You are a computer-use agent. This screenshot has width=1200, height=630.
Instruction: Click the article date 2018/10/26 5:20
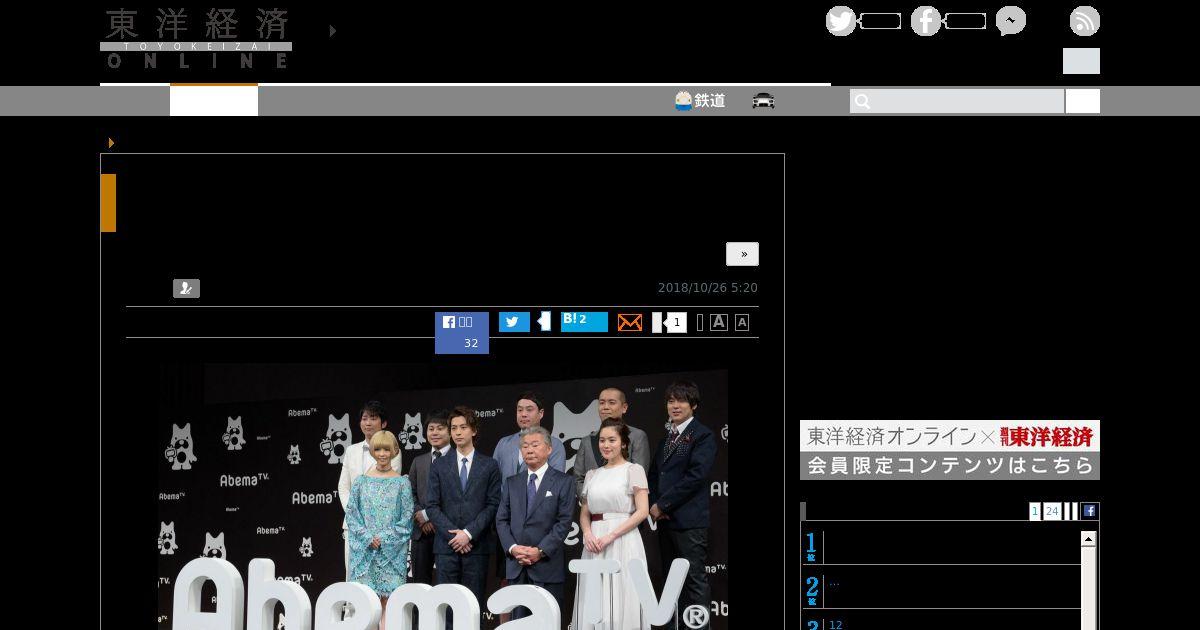[708, 288]
